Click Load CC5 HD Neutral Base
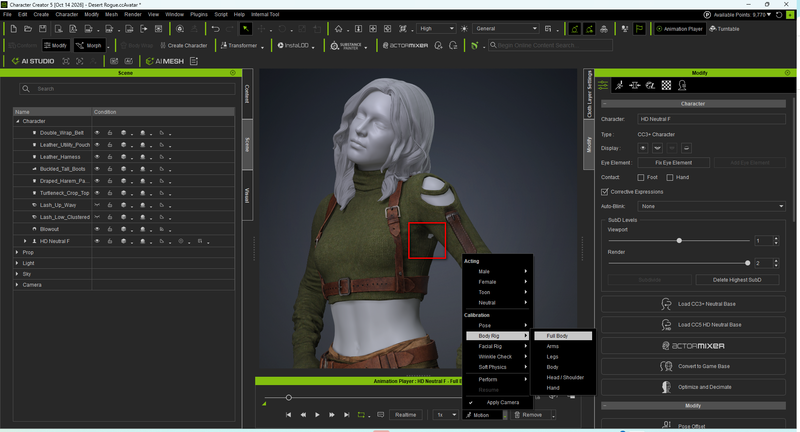The width and height of the screenshot is (800, 432). (693, 325)
